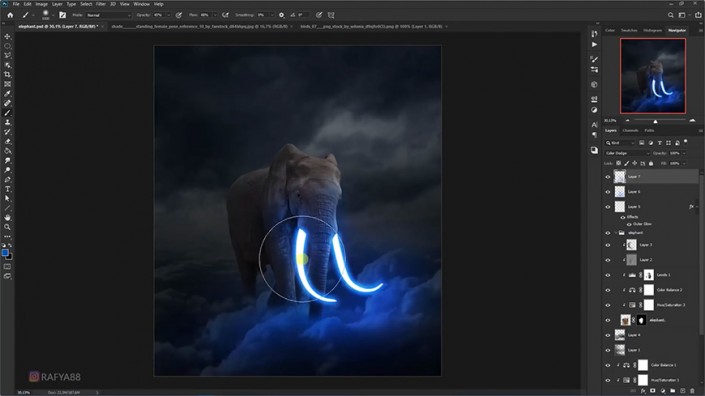705x396 pixels.
Task: Switch to the Histogram tab
Action: (652, 30)
